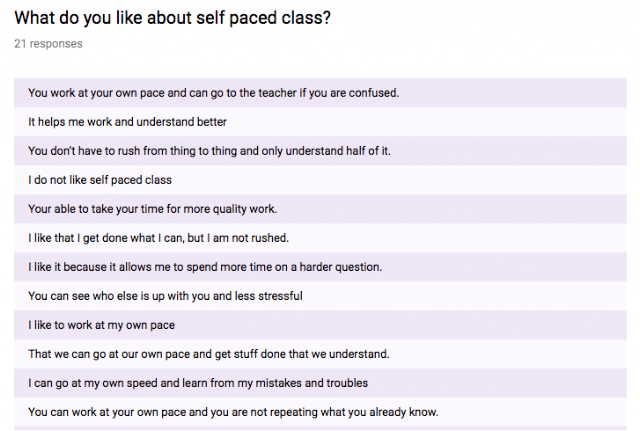
Task: Select the response about learning from mistakes and troubles
Action: 198,383
